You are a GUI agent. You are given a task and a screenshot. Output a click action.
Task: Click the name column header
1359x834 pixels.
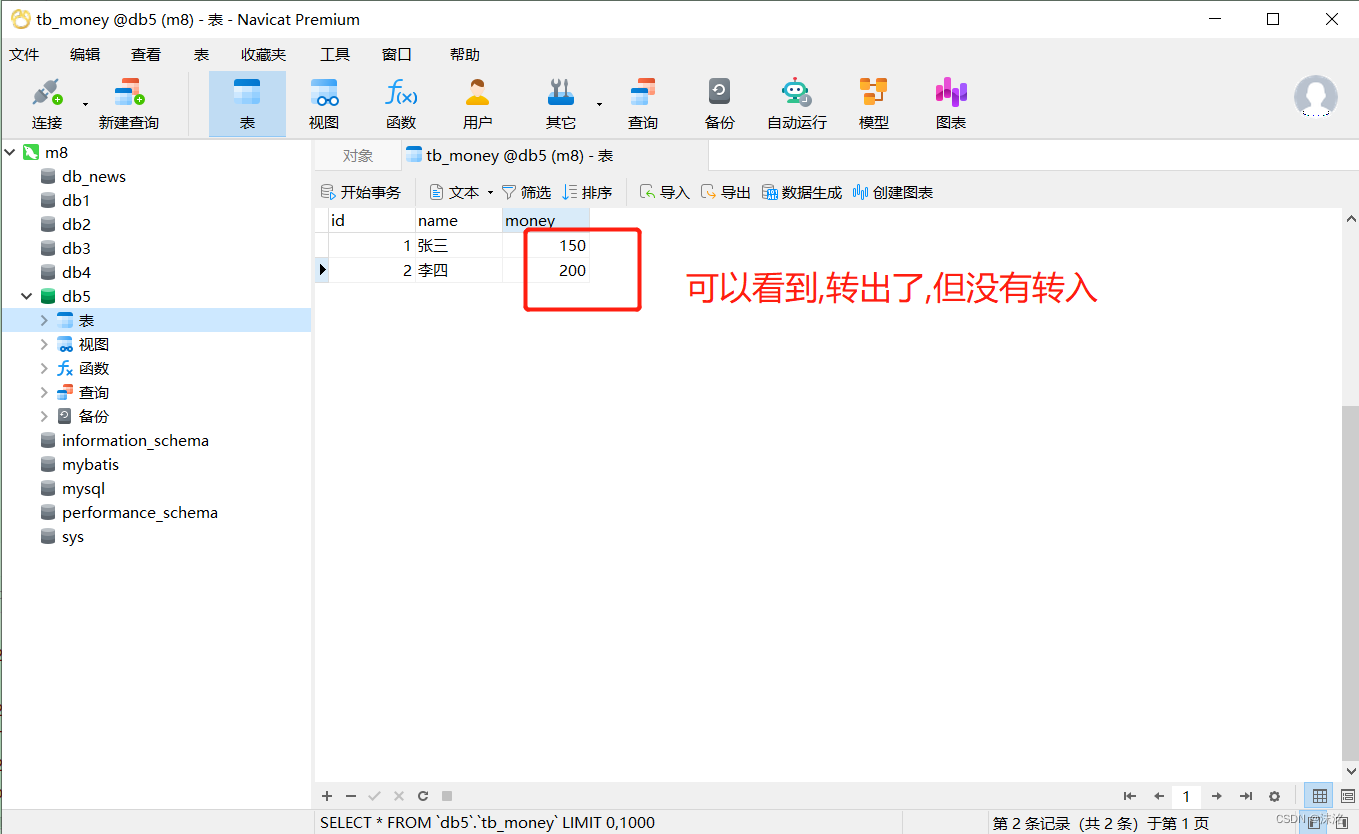(459, 220)
